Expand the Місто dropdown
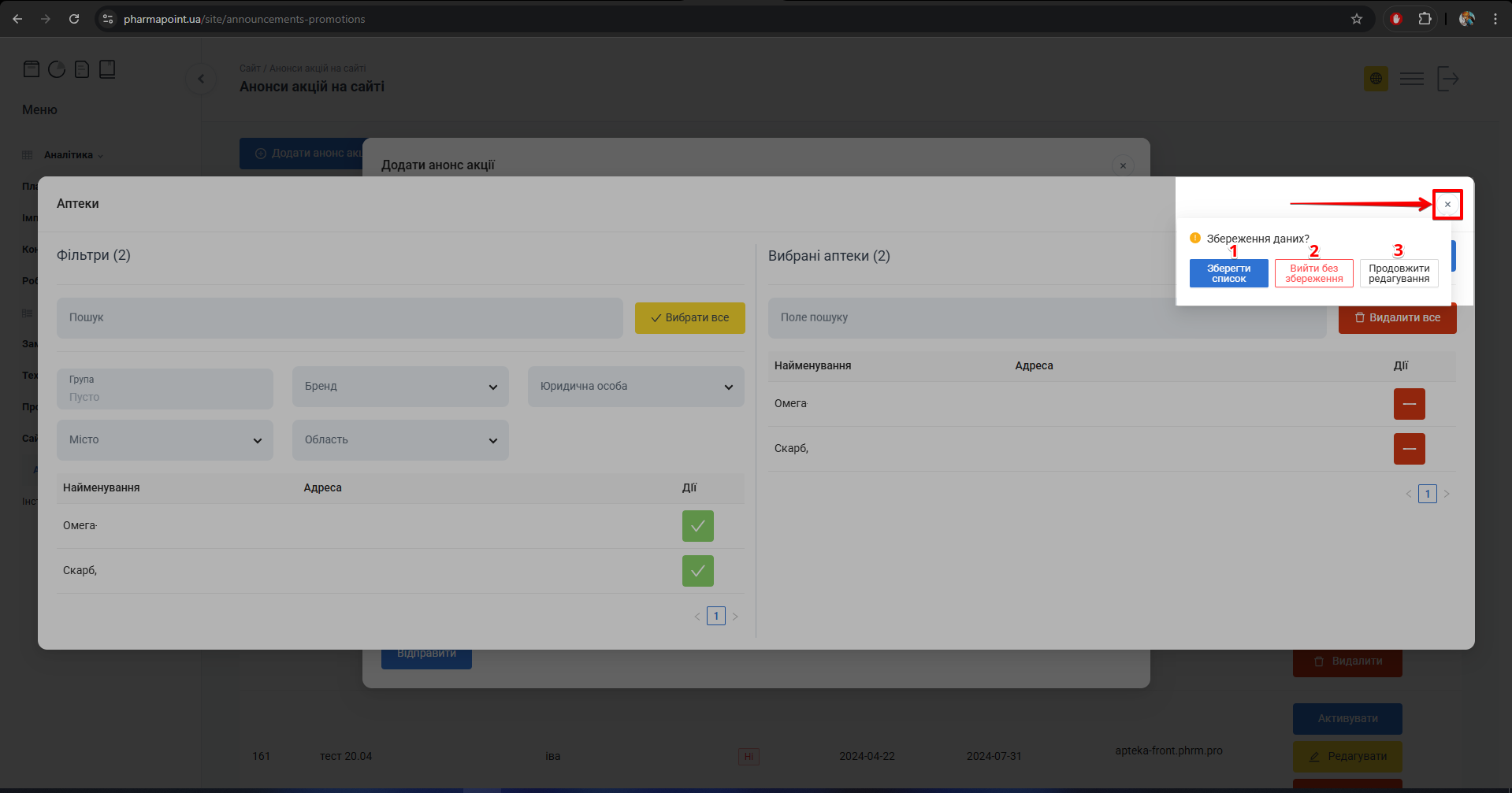This screenshot has height=793, width=1512. point(165,440)
